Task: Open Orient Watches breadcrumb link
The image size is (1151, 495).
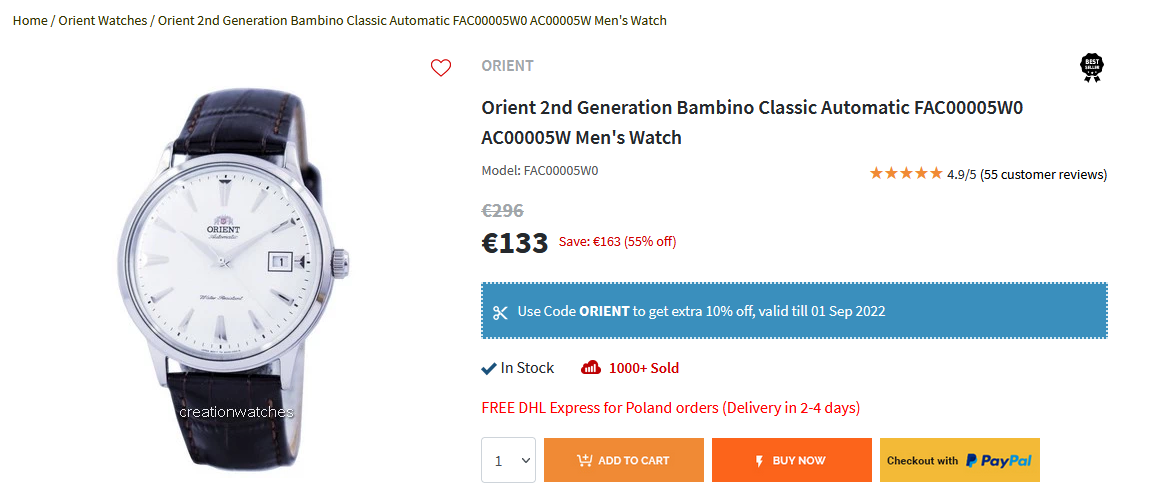Action: (102, 20)
